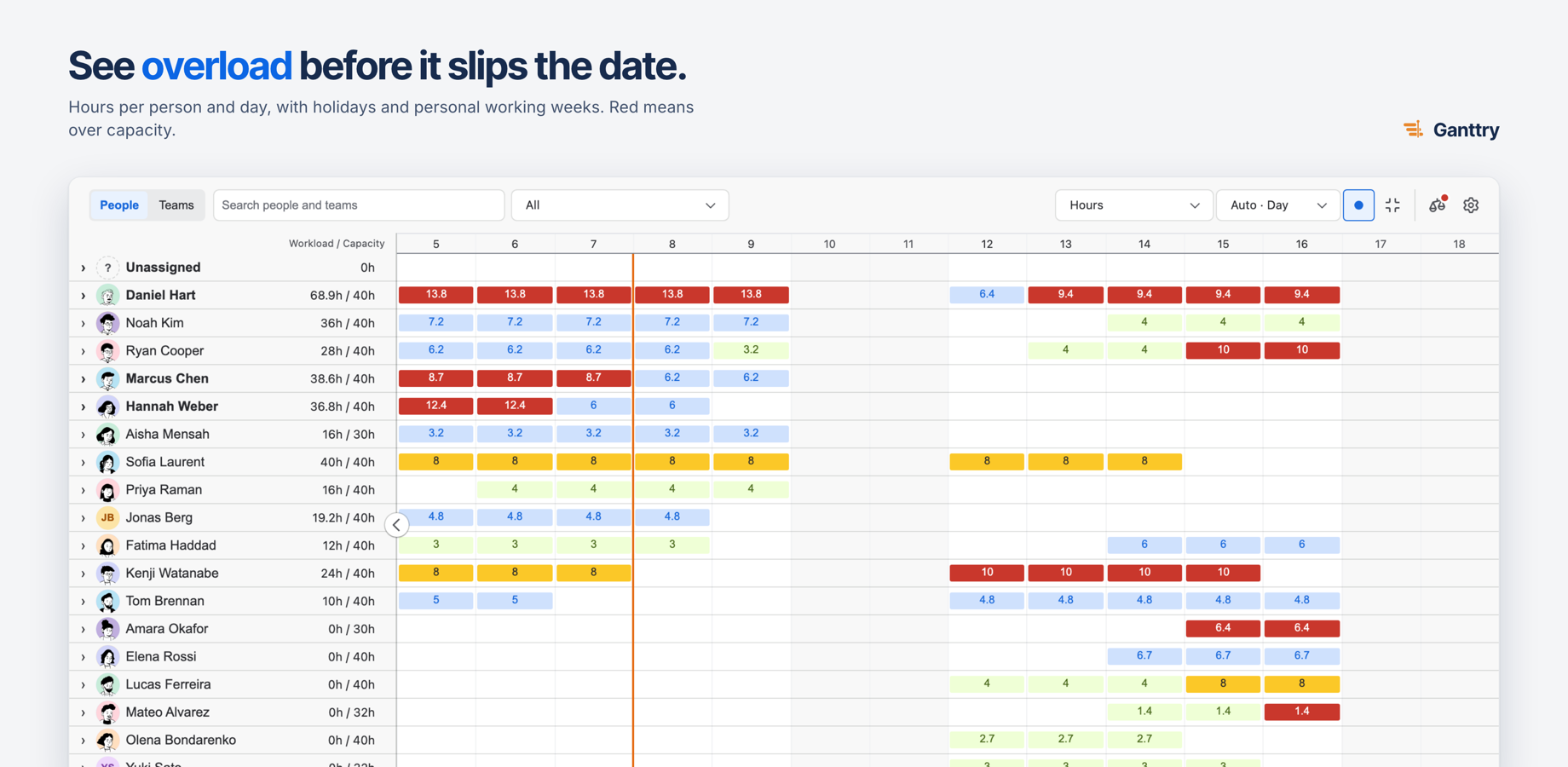Click the Gantry logo
Screen dimensions: 1568x767
(1451, 130)
